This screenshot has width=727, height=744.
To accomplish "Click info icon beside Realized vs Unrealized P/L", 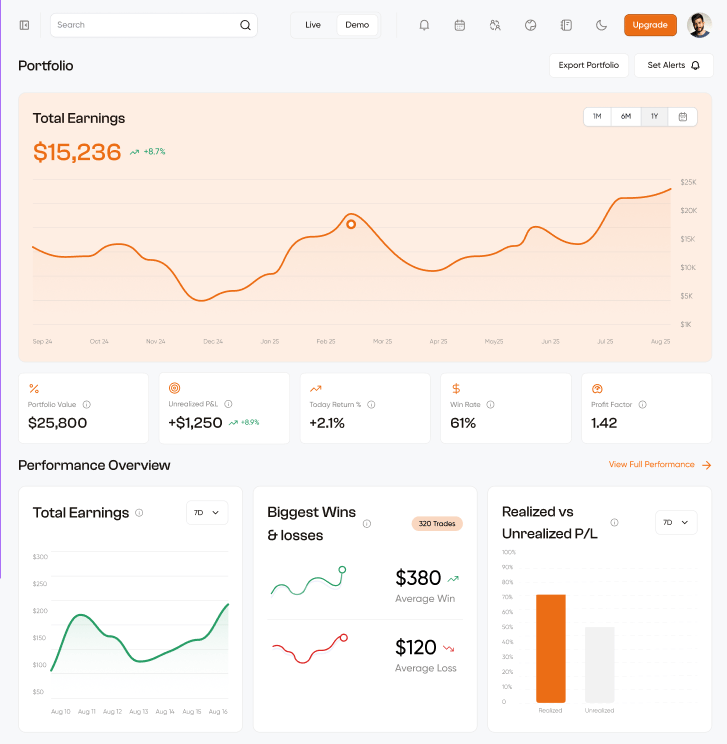I will click(615, 522).
